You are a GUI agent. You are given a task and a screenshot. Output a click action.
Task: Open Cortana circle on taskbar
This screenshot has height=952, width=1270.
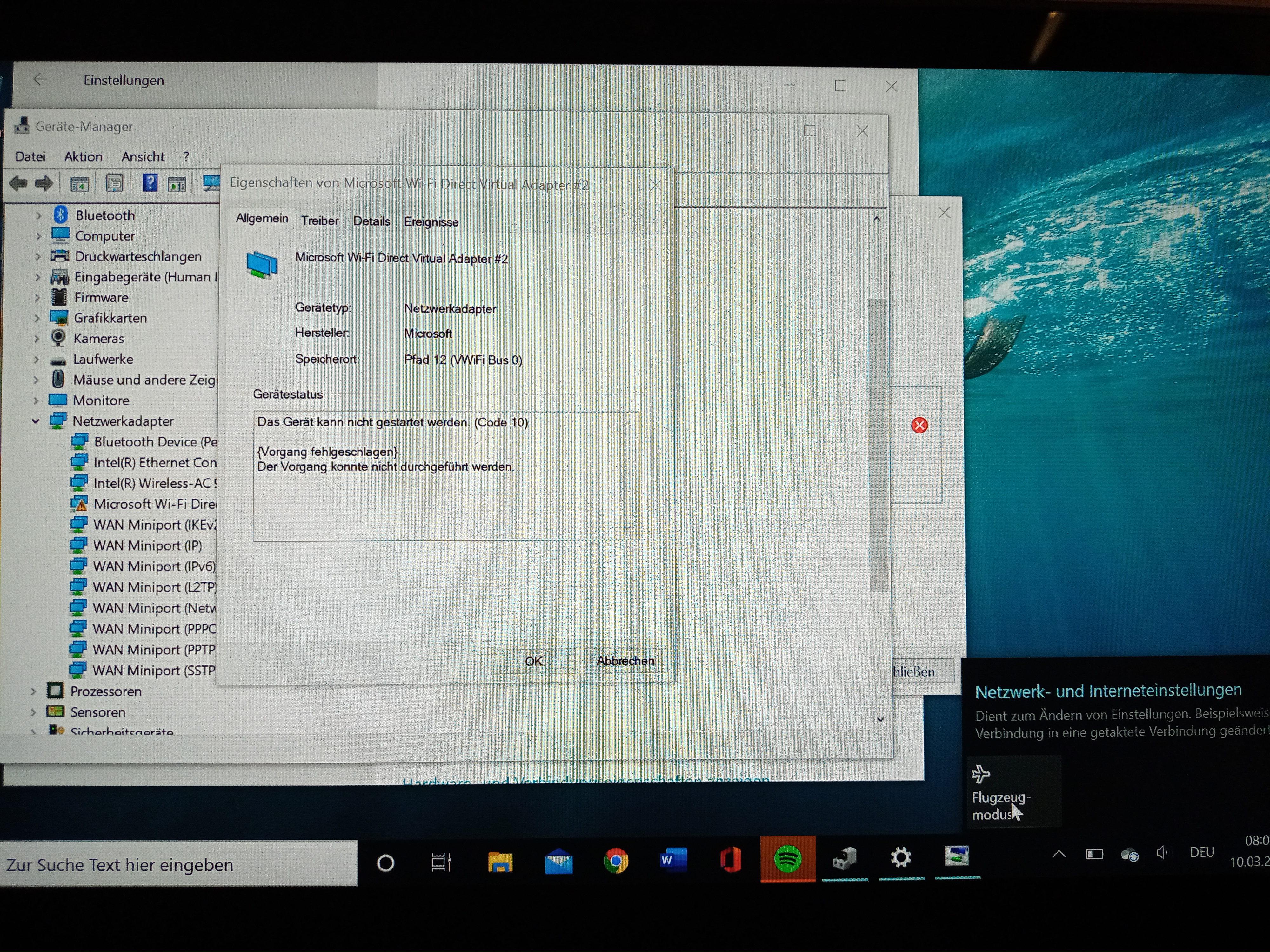(x=385, y=863)
